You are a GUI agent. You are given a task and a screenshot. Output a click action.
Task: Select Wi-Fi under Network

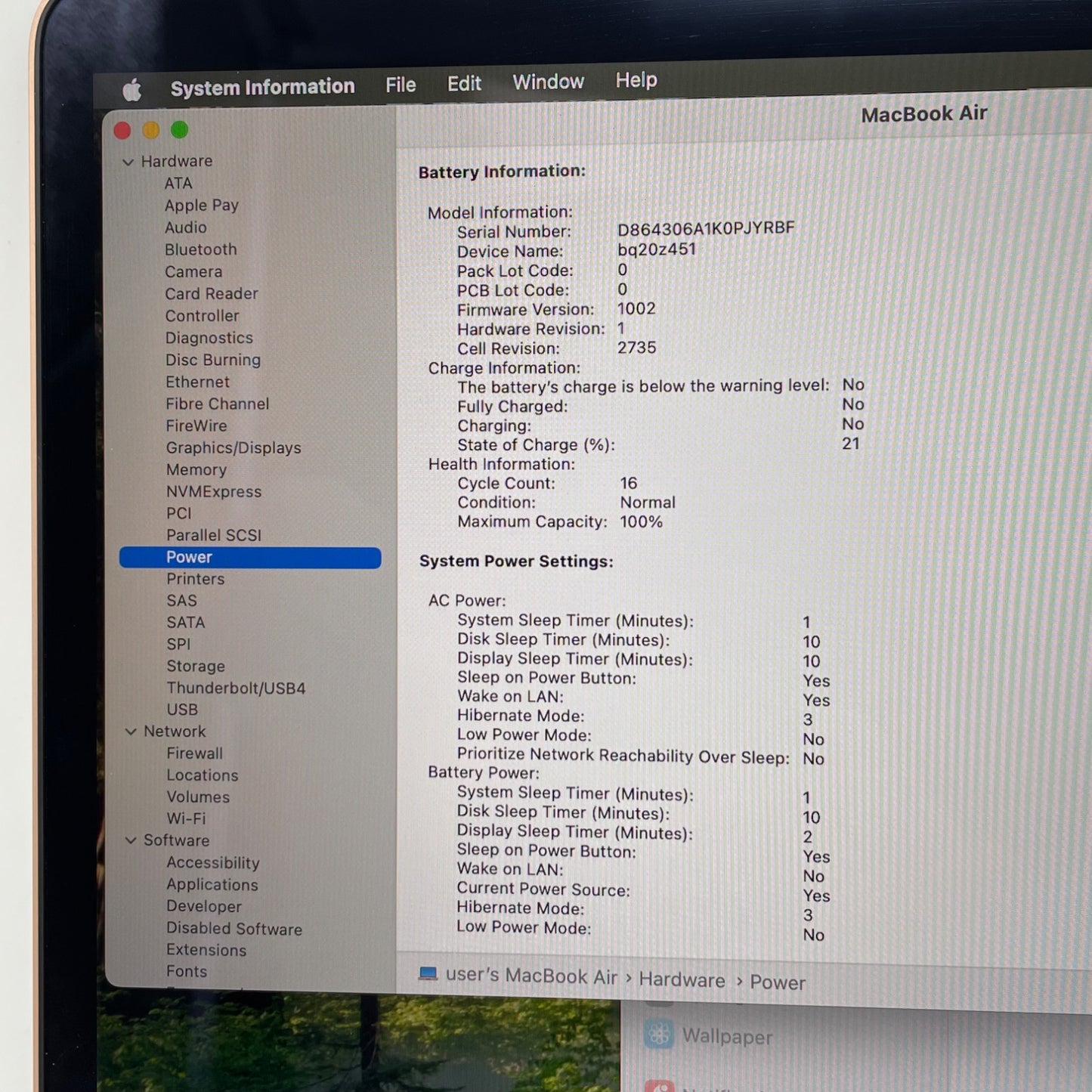tap(186, 818)
